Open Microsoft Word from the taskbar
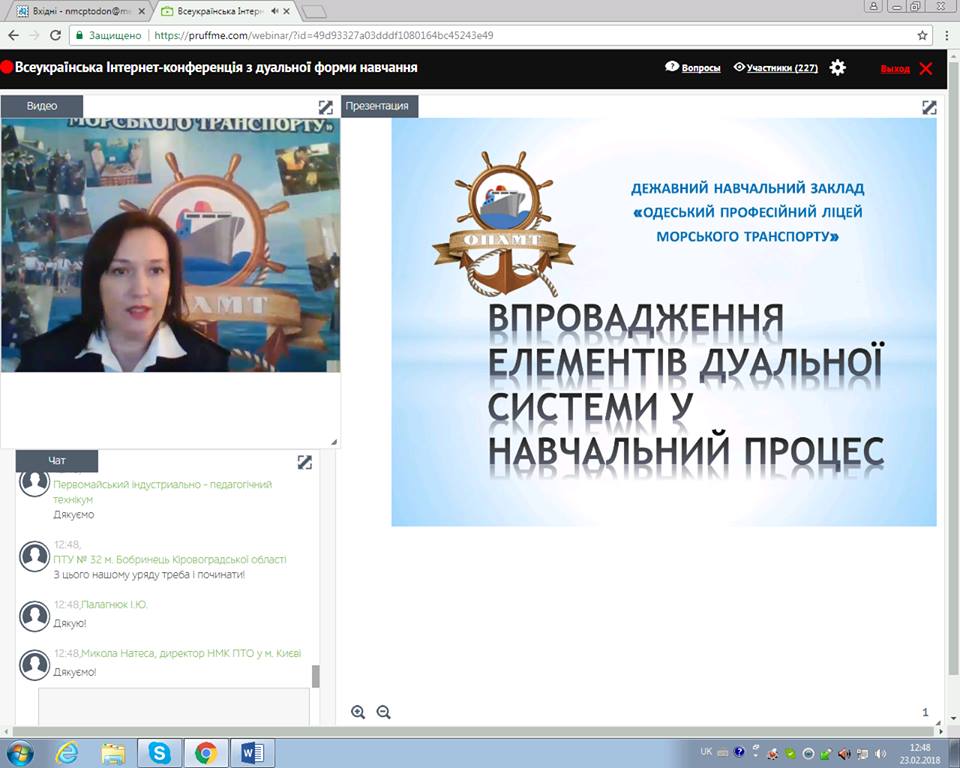 [249, 752]
